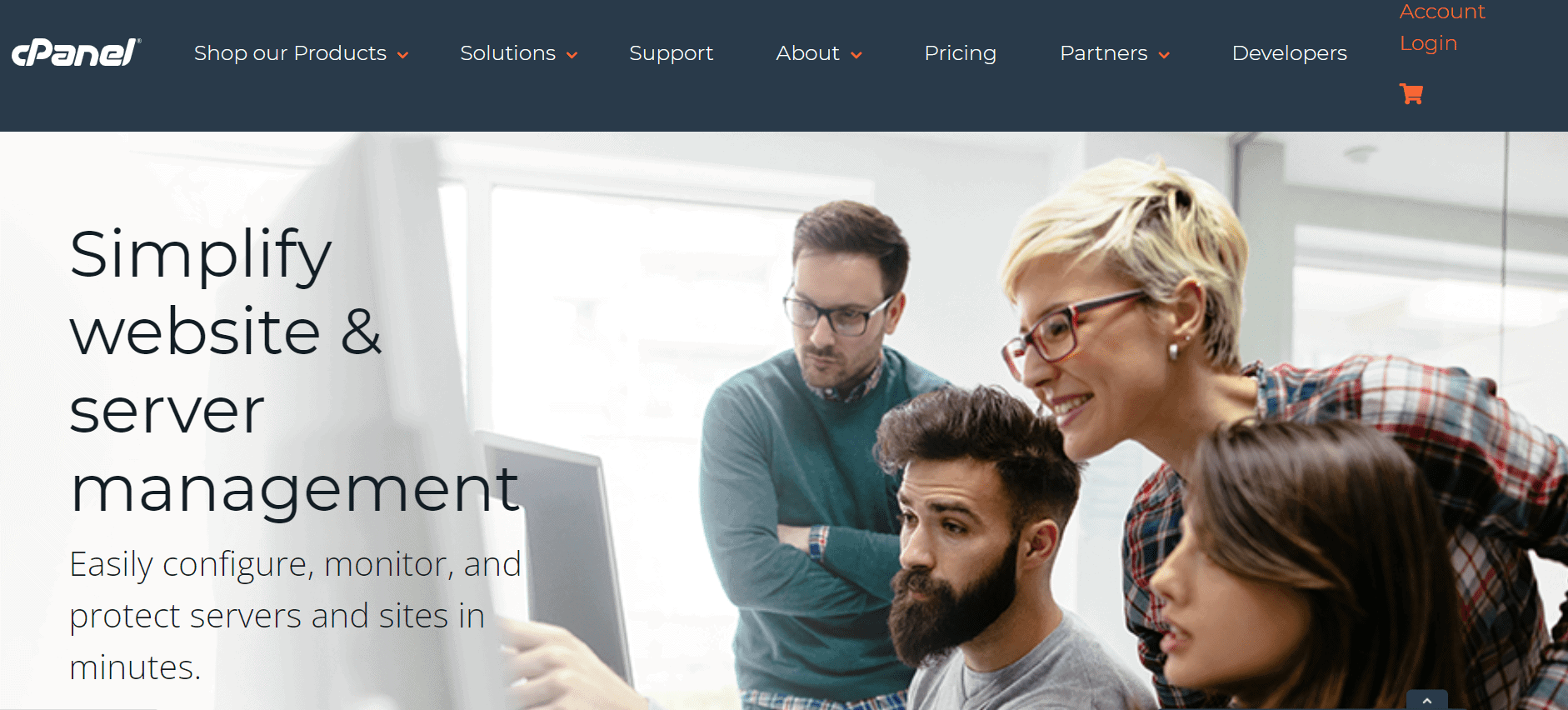Open the Pricing page
1568x710 pixels.
[x=960, y=53]
